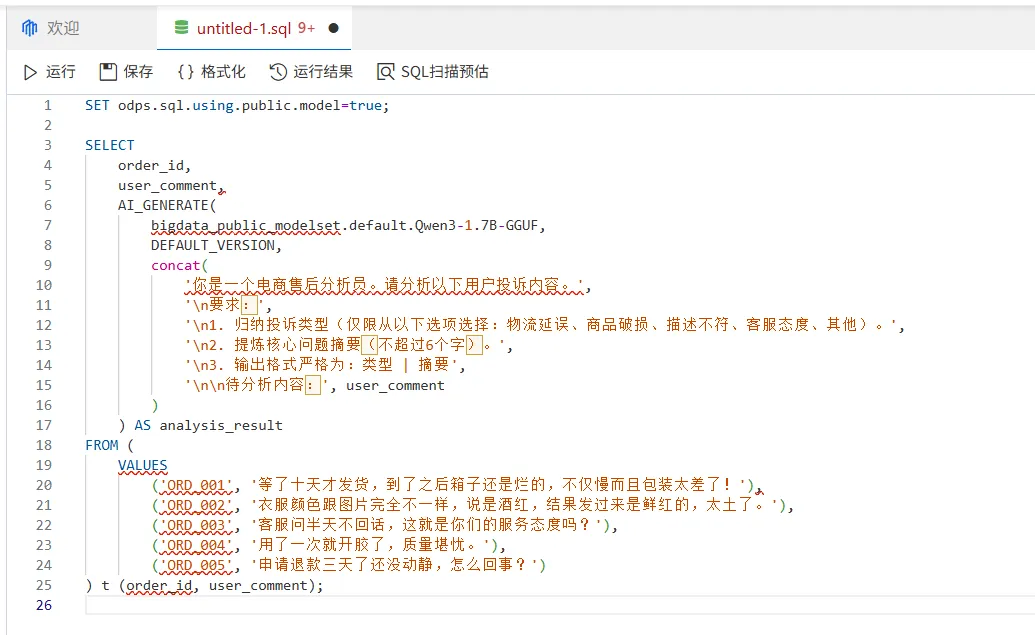Click the Format (格式化) curly braces icon

pyautogui.click(x=185, y=72)
